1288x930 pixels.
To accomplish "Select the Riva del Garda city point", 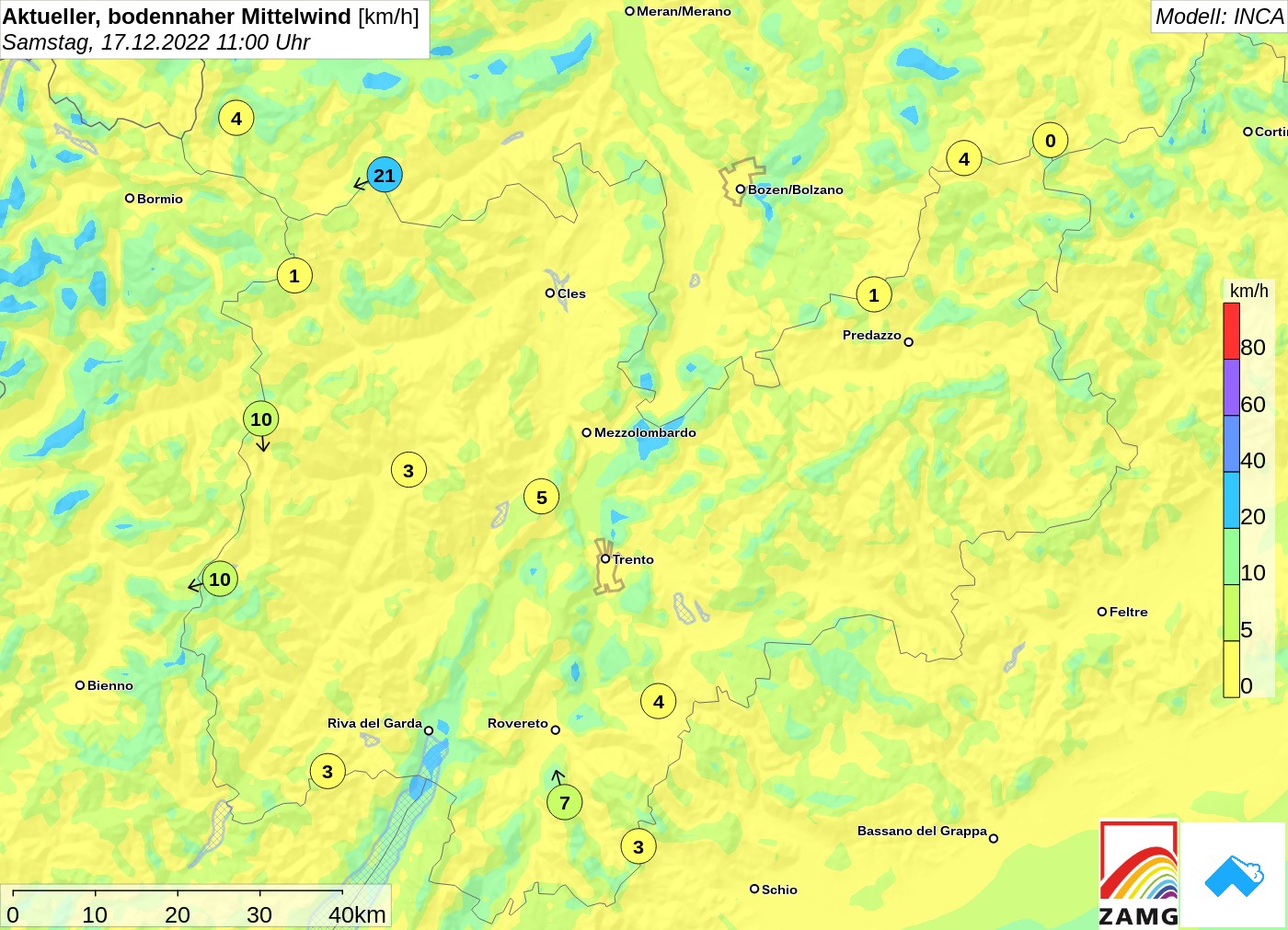I will click(x=429, y=730).
